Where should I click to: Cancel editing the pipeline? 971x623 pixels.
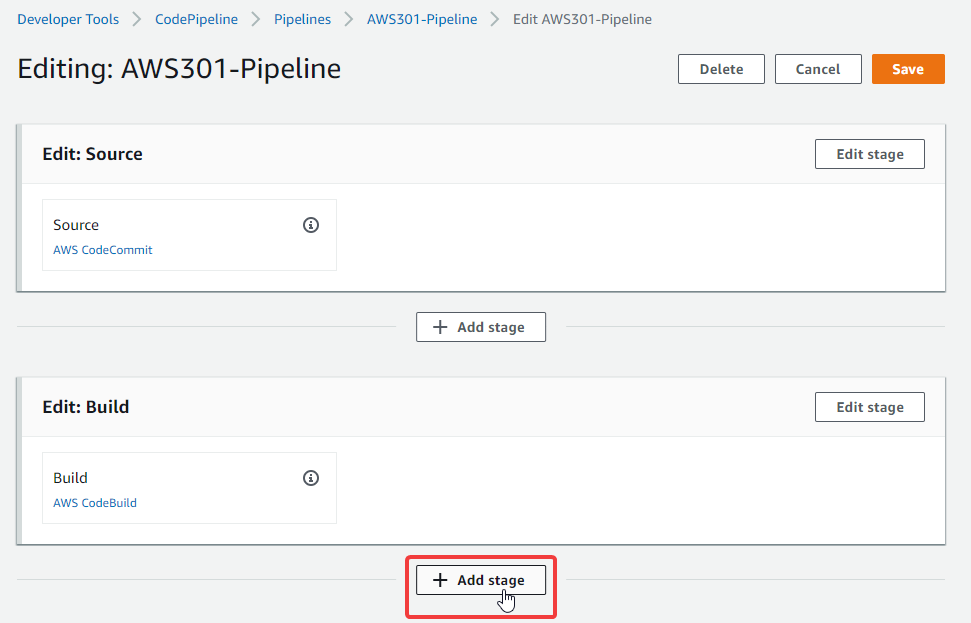pos(818,69)
